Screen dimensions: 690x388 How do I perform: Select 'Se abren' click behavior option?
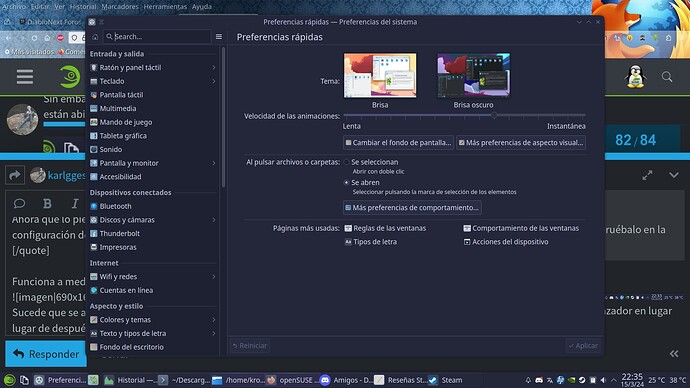[361, 182]
